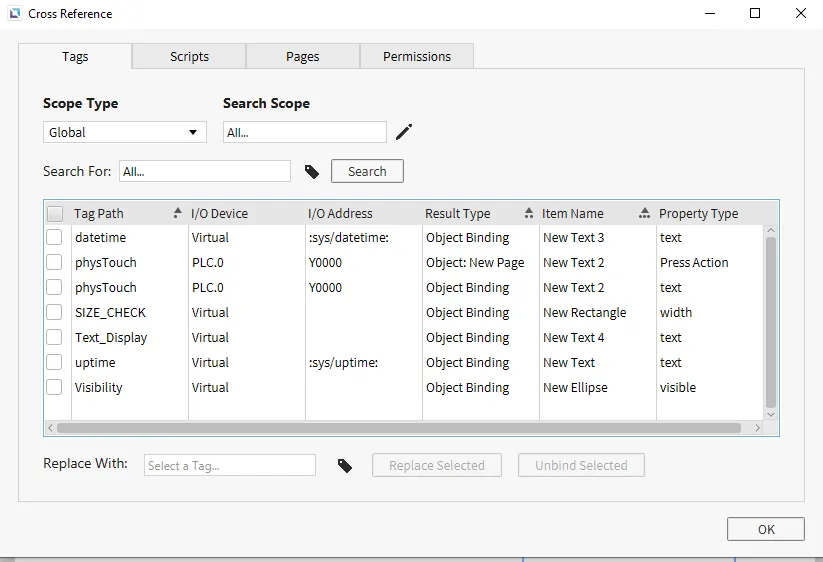Click the Item Name column sort arrow

[645, 213]
